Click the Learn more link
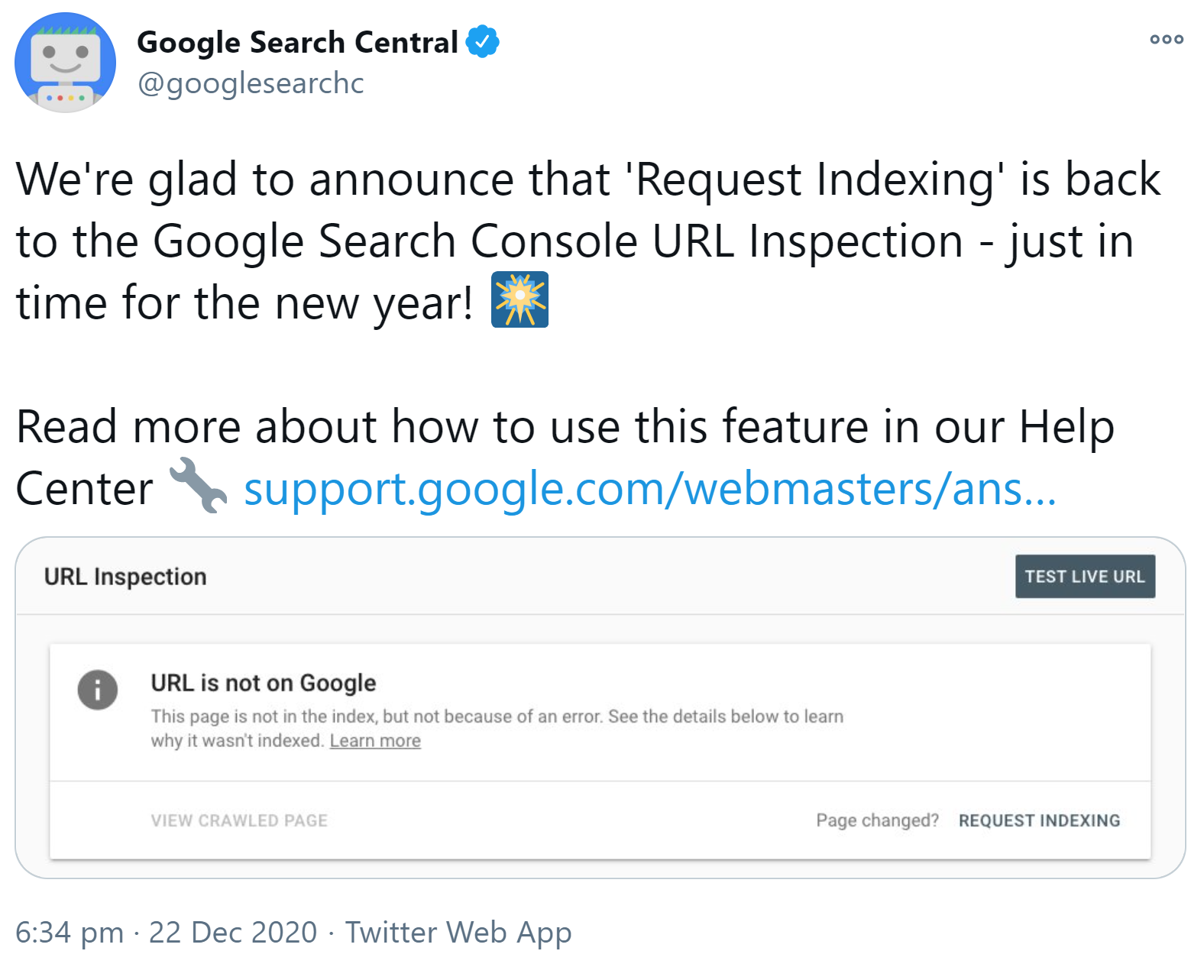The width and height of the screenshot is (1204, 980). pyautogui.click(x=374, y=739)
